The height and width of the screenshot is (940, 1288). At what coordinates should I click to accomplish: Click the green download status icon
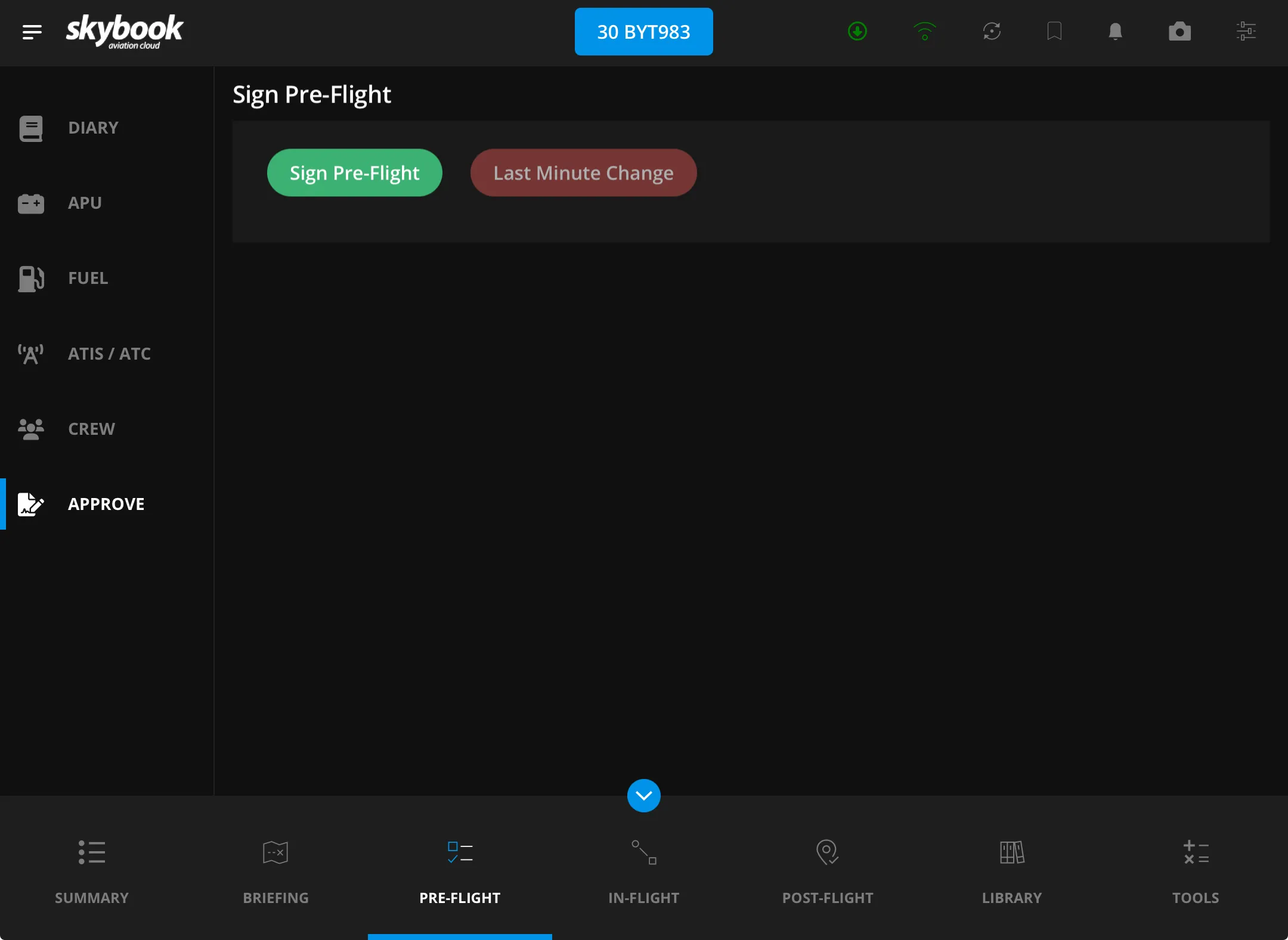tap(857, 31)
